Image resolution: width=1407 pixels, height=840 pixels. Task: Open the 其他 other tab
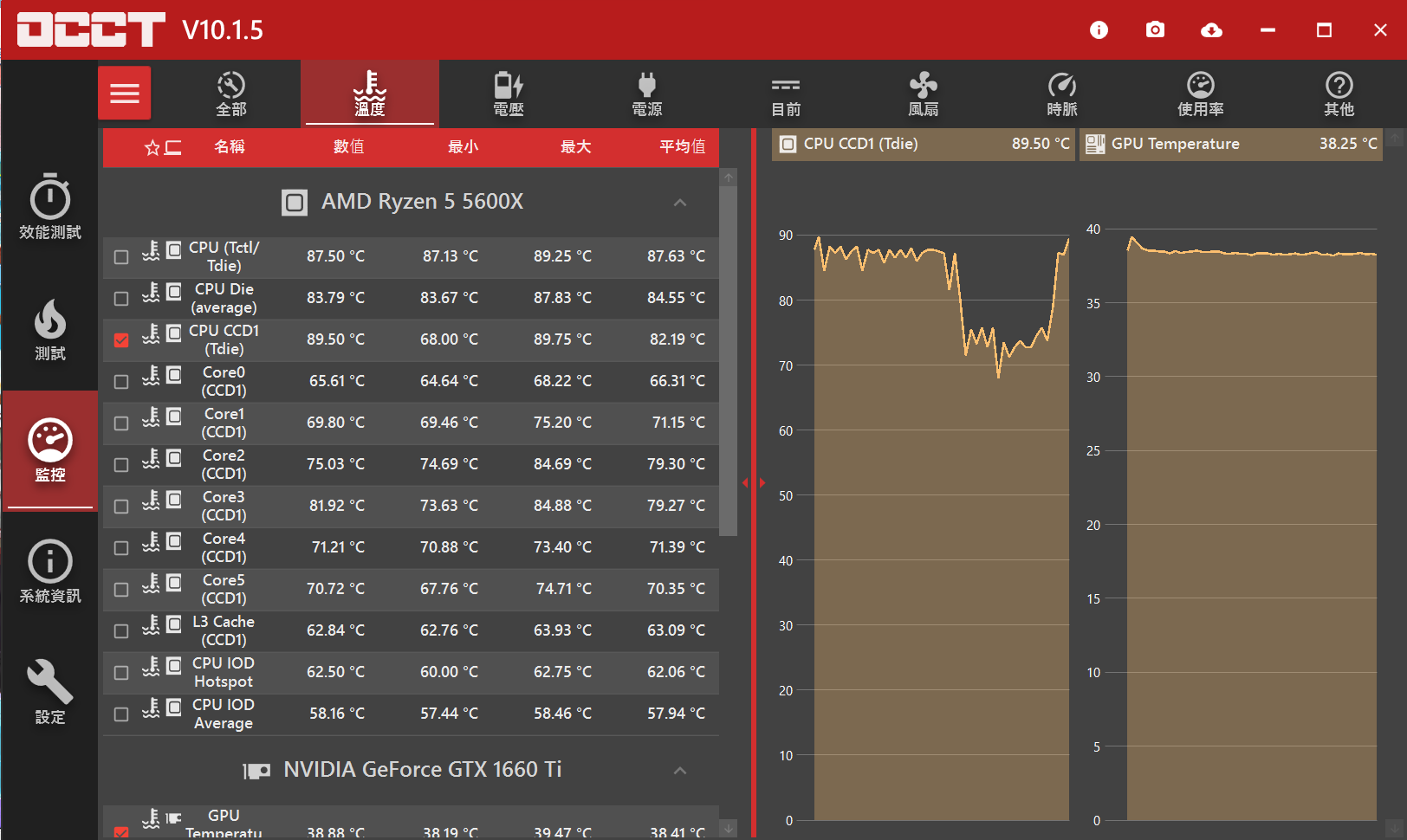point(1339,94)
